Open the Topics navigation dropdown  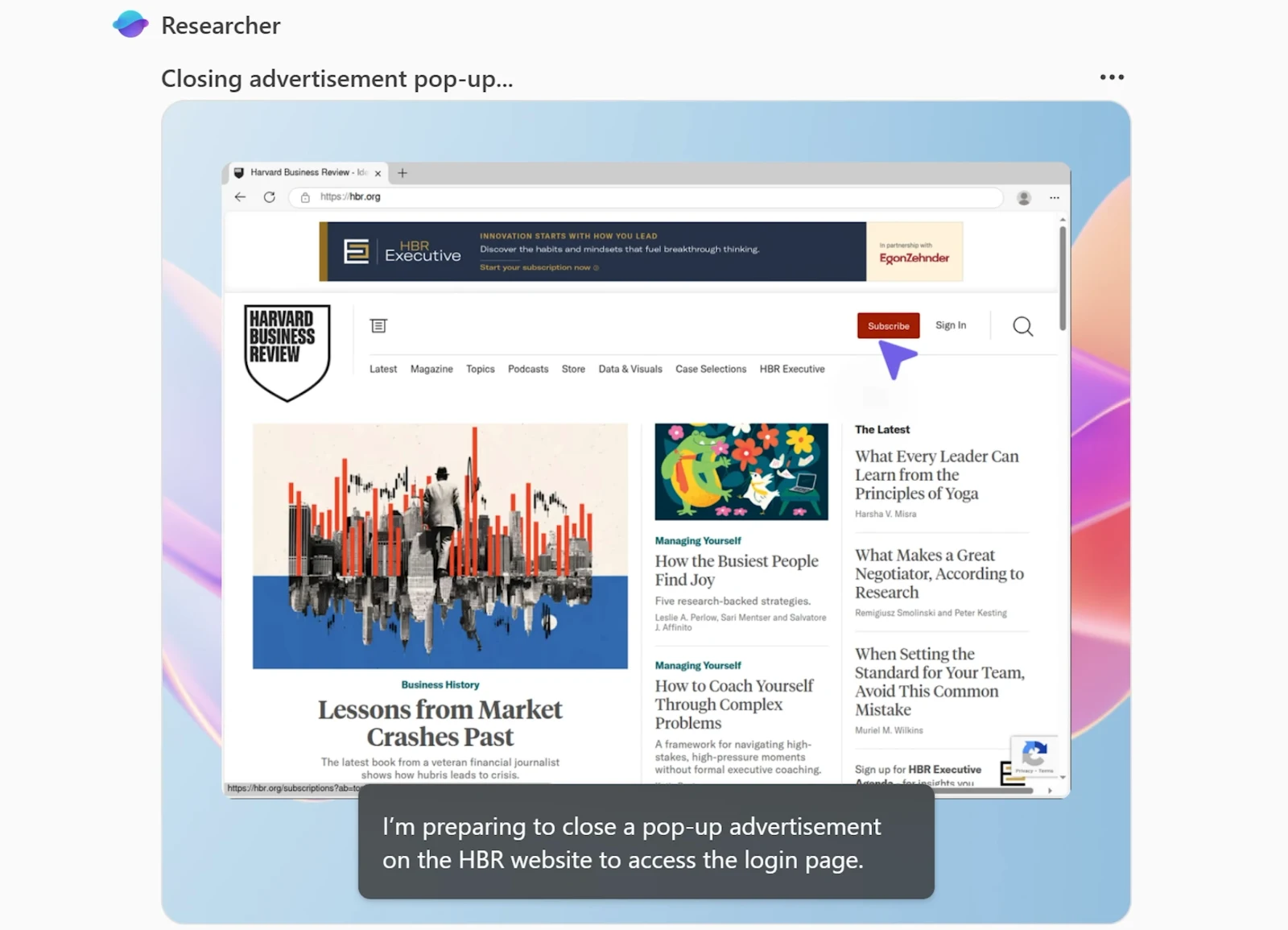coord(480,369)
